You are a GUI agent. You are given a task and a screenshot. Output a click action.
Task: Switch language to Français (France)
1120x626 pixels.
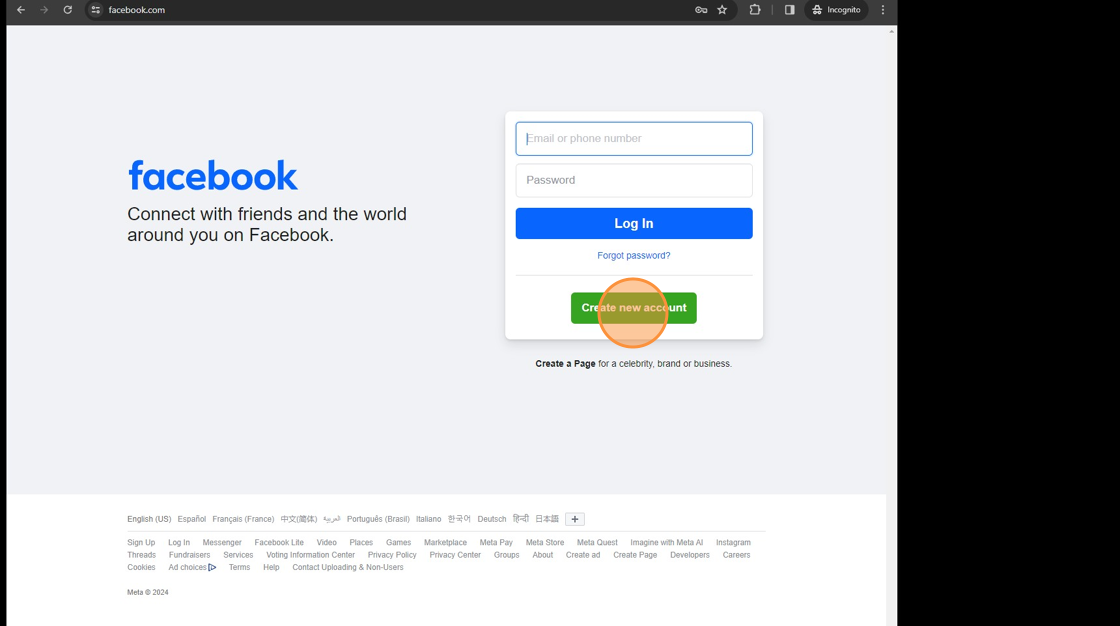click(243, 520)
